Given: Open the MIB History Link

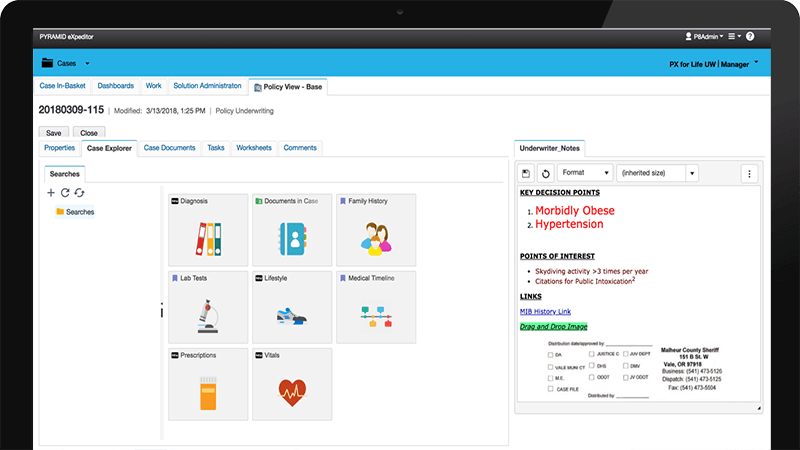Looking at the screenshot, I should 545,312.
